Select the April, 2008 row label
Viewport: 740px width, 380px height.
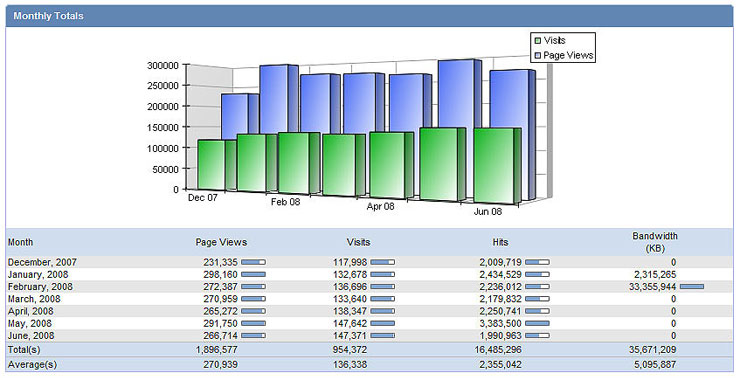coord(31,311)
